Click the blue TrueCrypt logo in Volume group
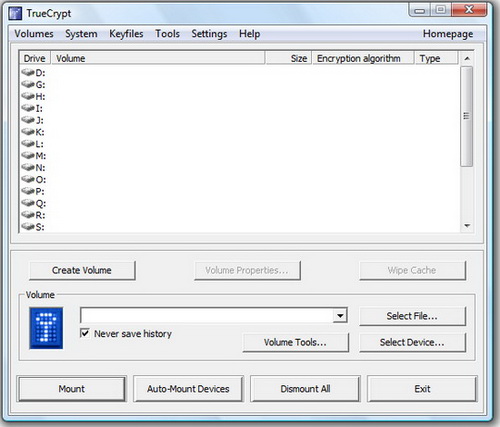This screenshot has width=500, height=427. point(46,328)
